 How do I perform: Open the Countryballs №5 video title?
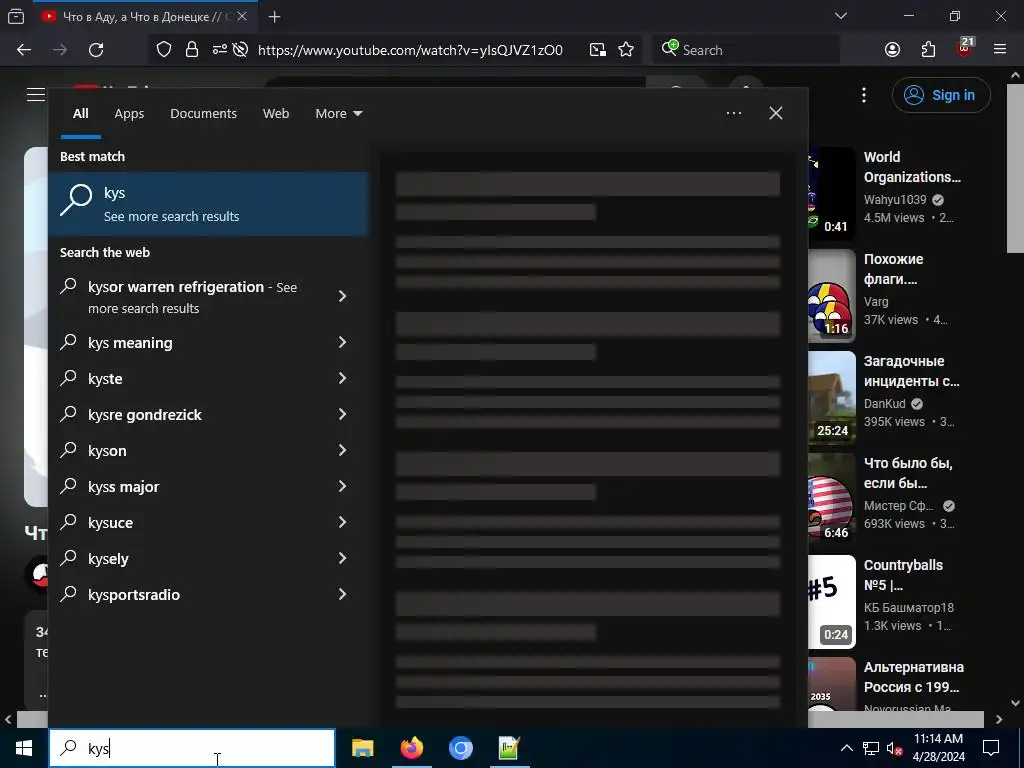(x=903, y=575)
